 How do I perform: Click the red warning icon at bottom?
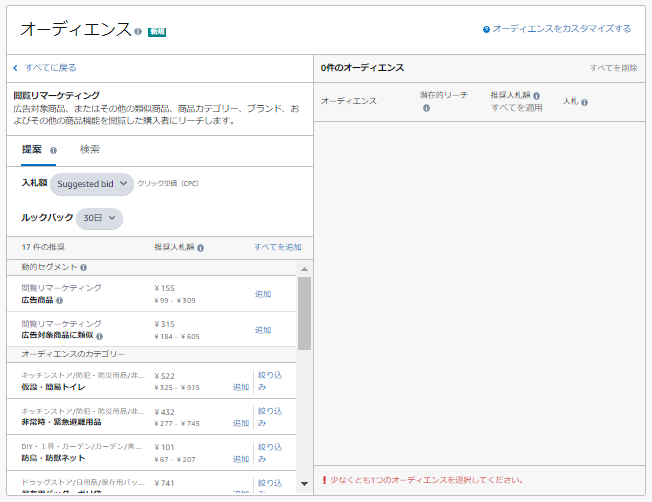pos(324,480)
